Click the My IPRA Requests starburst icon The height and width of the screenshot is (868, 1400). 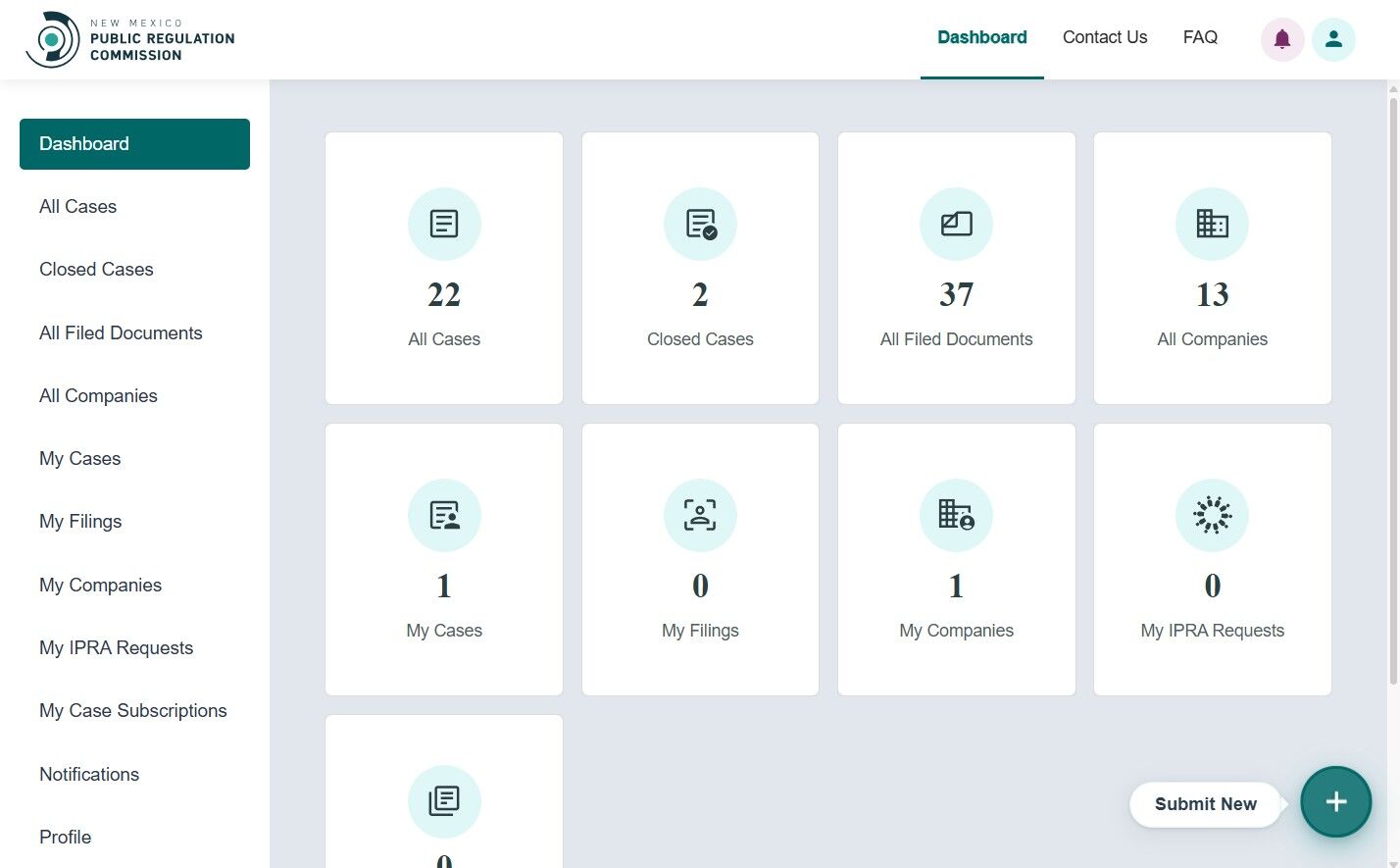[x=1212, y=515]
